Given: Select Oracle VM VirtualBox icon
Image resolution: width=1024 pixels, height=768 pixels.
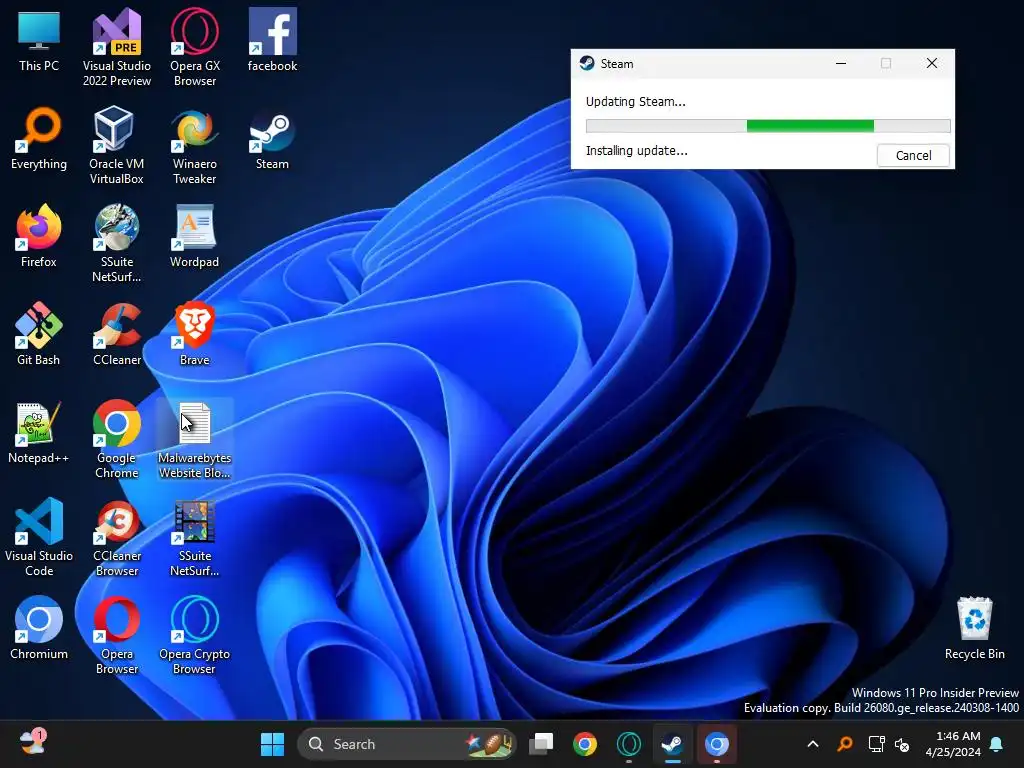Looking at the screenshot, I should (x=116, y=145).
